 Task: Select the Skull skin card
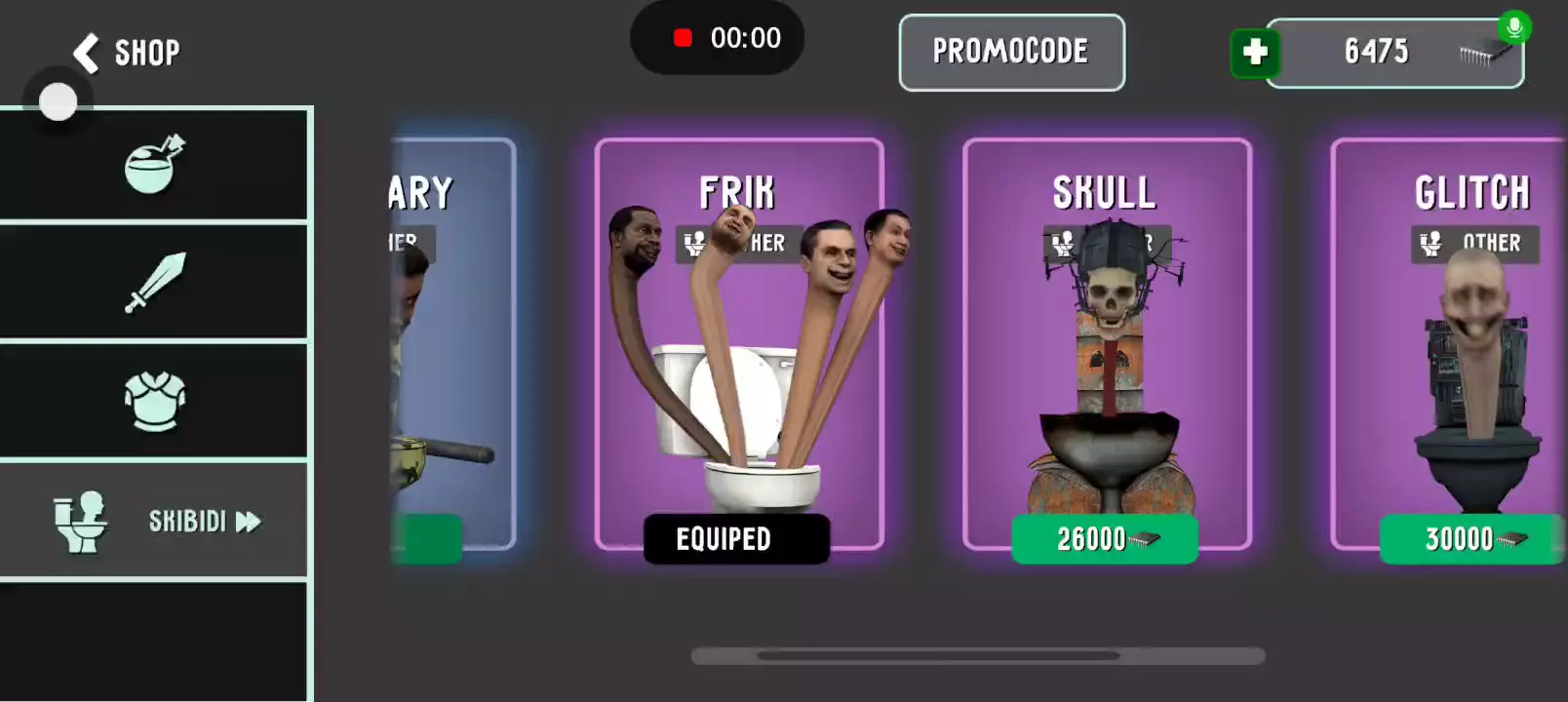point(1107,343)
